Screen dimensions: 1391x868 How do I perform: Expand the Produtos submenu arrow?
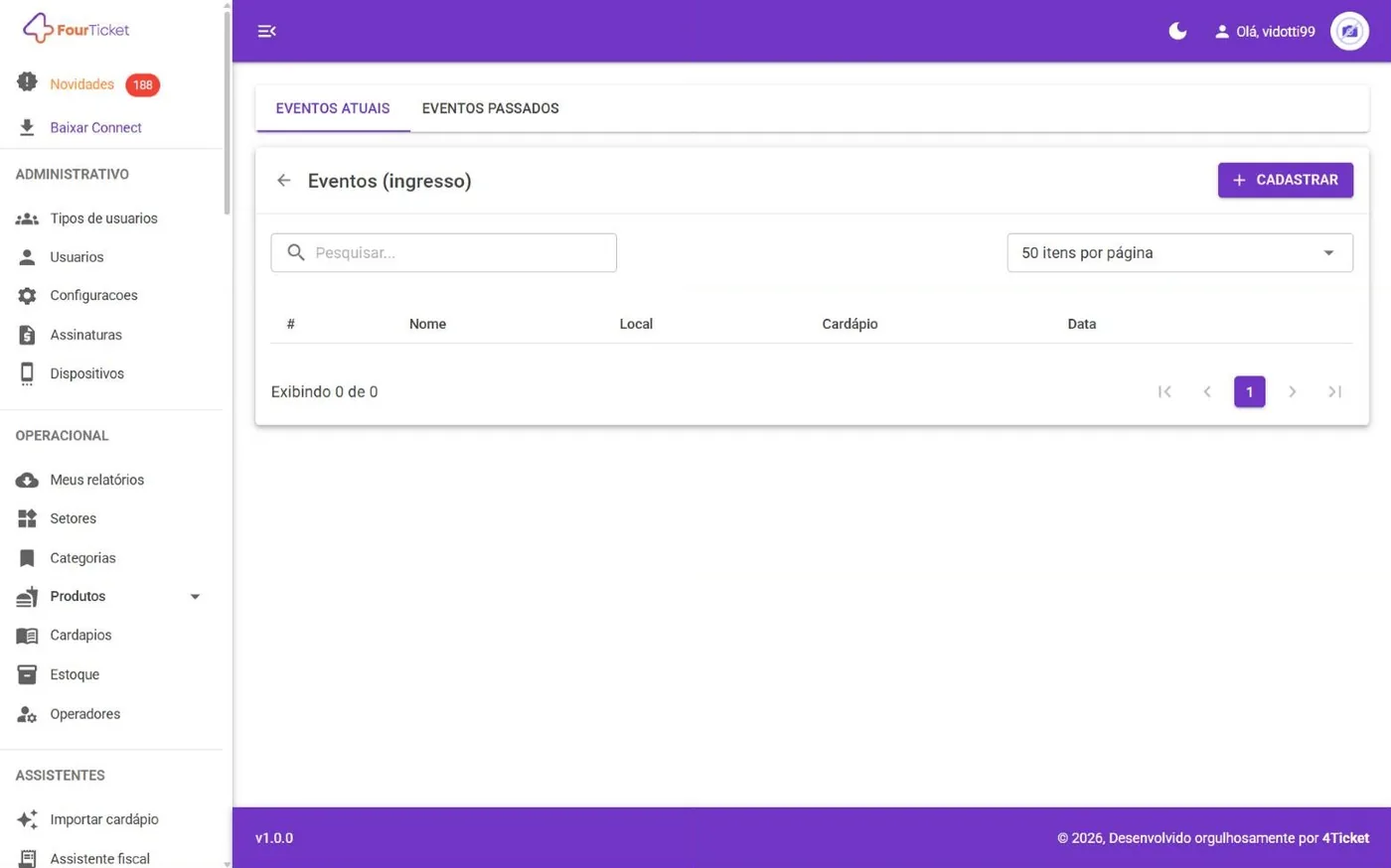tap(195, 597)
